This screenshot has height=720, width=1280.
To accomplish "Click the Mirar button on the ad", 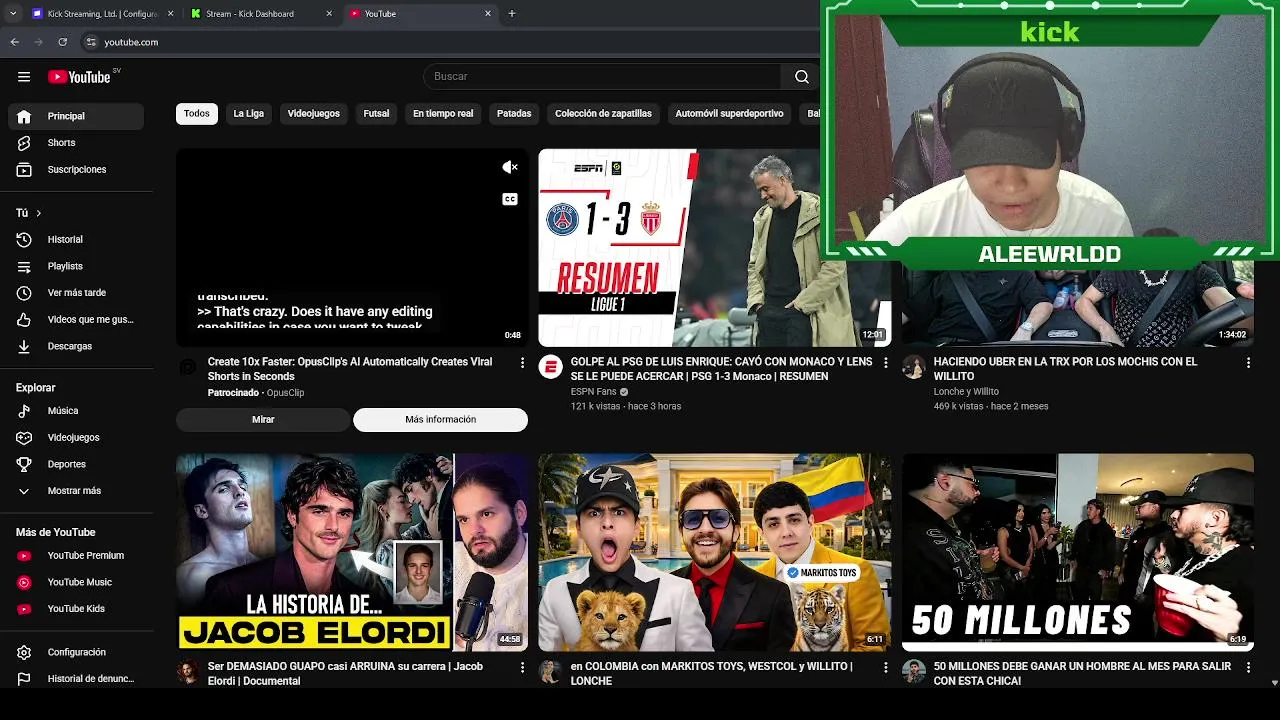I will [x=263, y=420].
